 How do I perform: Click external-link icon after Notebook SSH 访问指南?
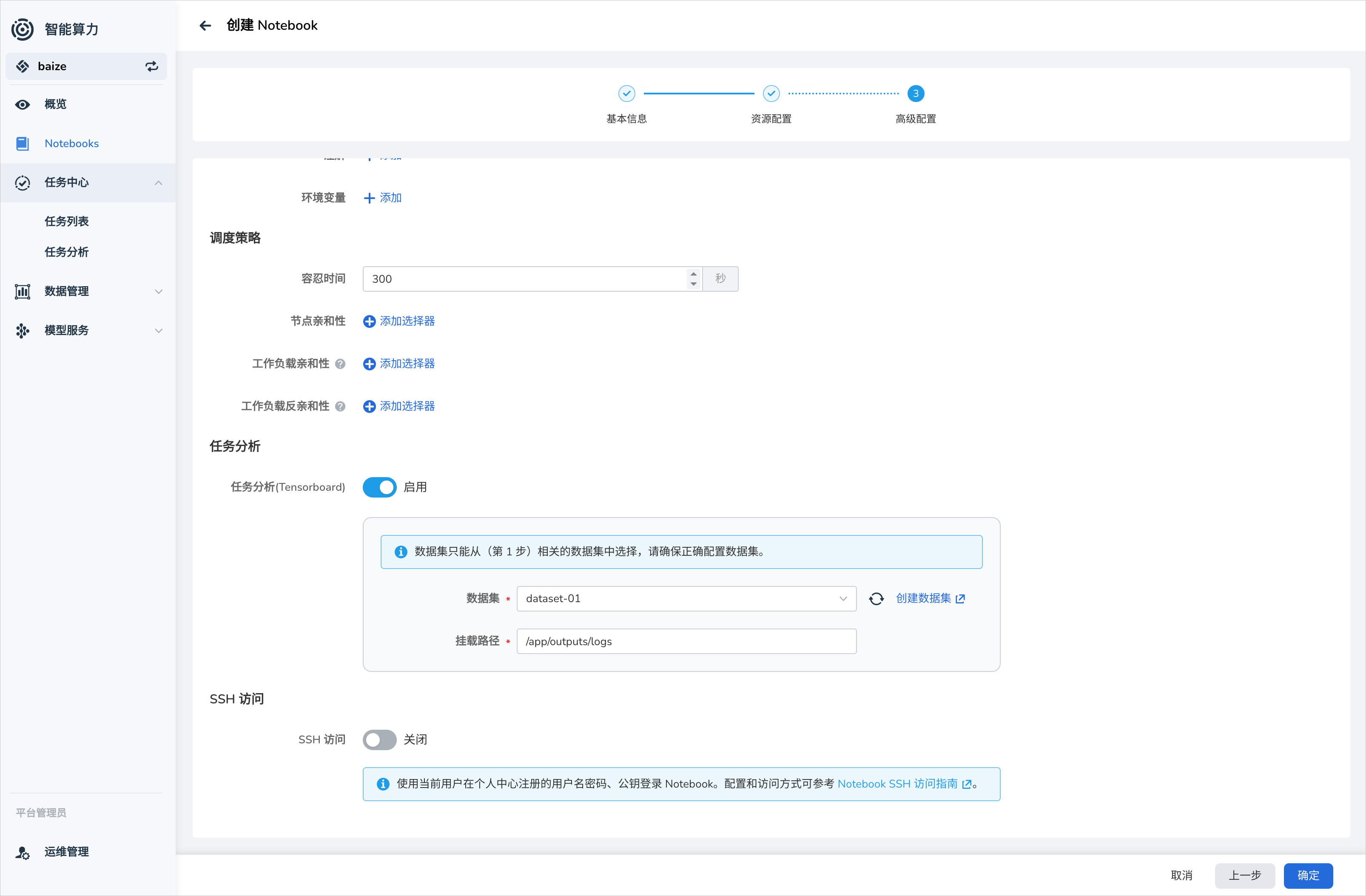pos(967,784)
